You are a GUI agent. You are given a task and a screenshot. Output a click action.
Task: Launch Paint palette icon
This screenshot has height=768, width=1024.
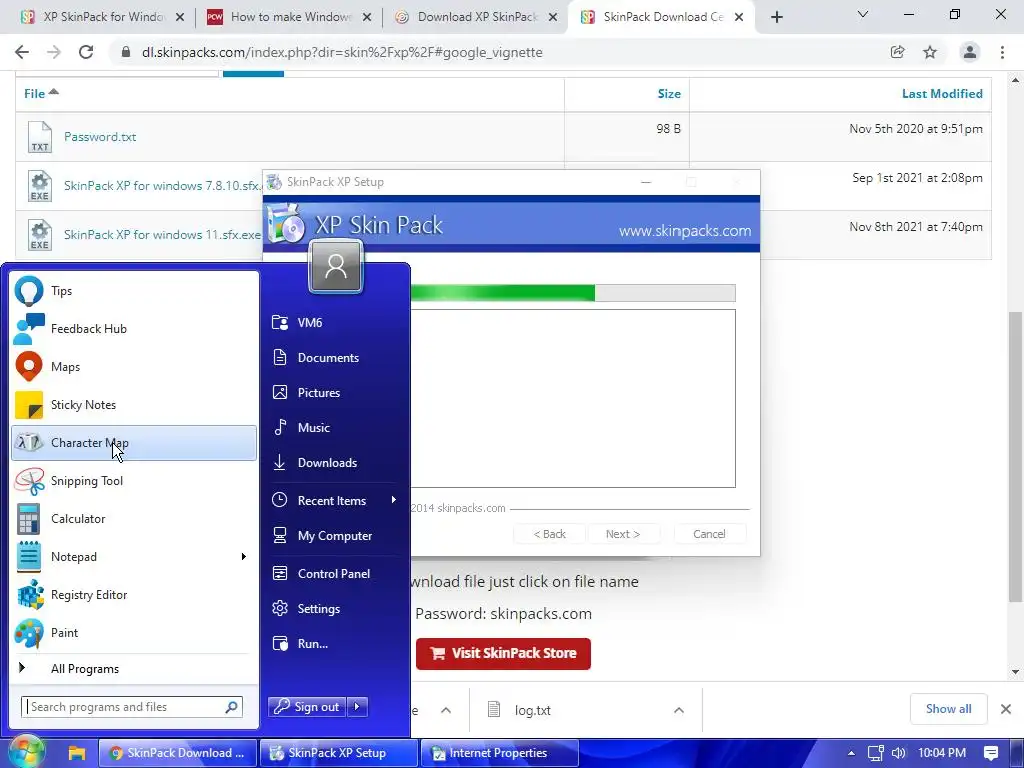tap(29, 633)
